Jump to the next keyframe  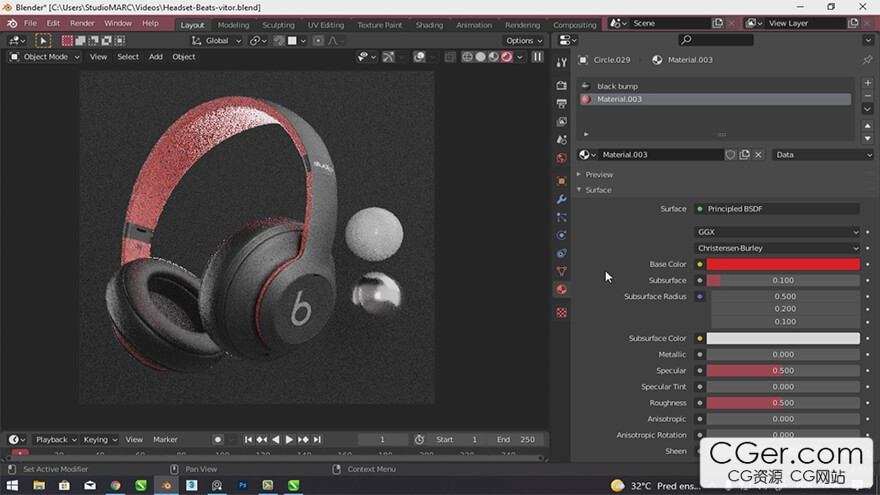tap(303, 439)
